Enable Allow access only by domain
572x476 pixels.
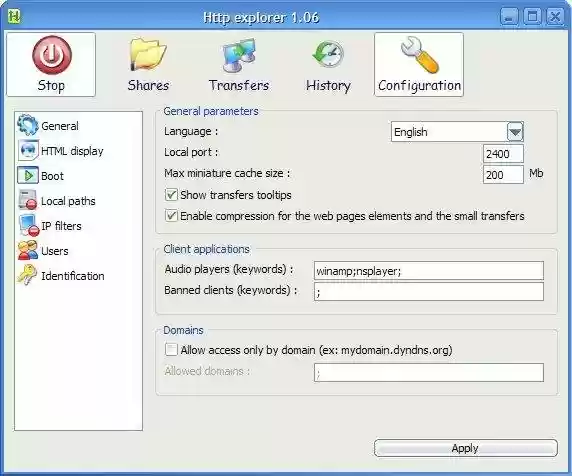(171, 349)
